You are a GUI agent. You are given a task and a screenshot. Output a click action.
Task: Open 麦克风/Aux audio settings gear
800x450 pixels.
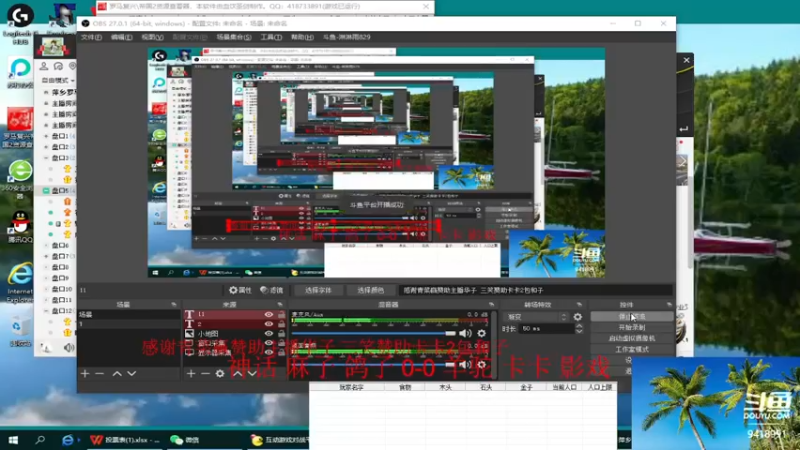click(481, 333)
